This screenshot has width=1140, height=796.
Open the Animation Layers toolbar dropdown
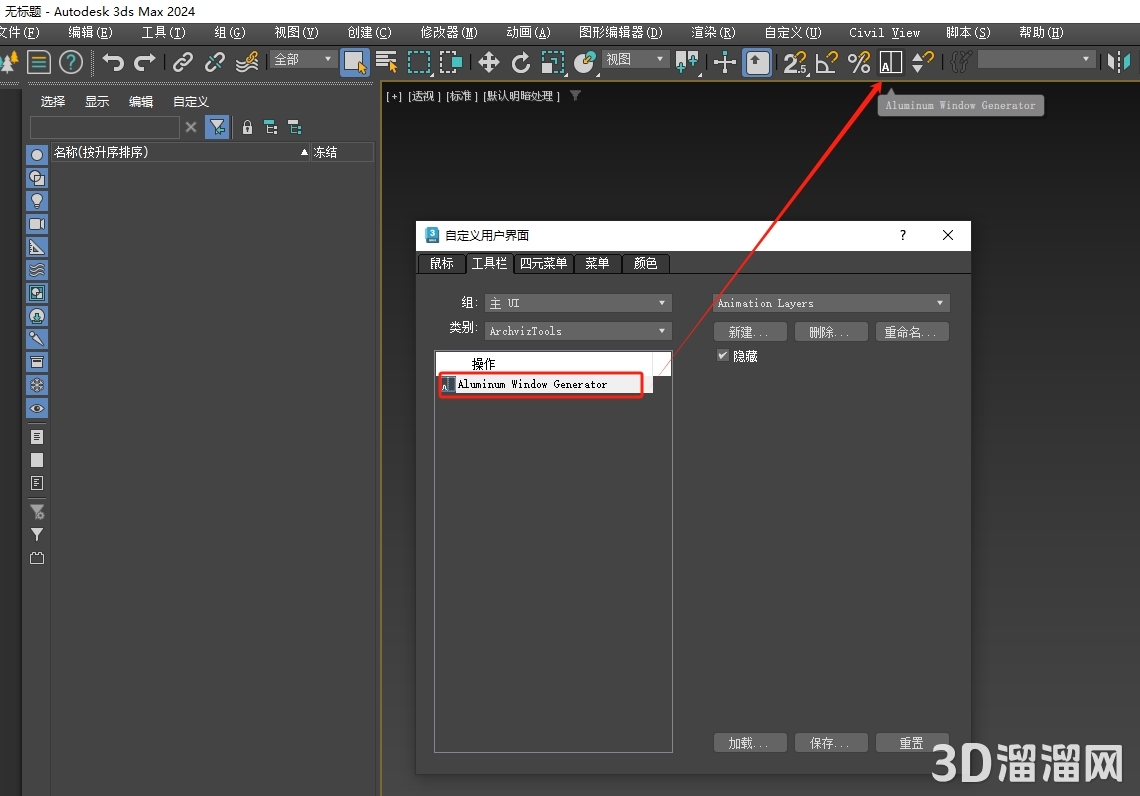tap(831, 303)
